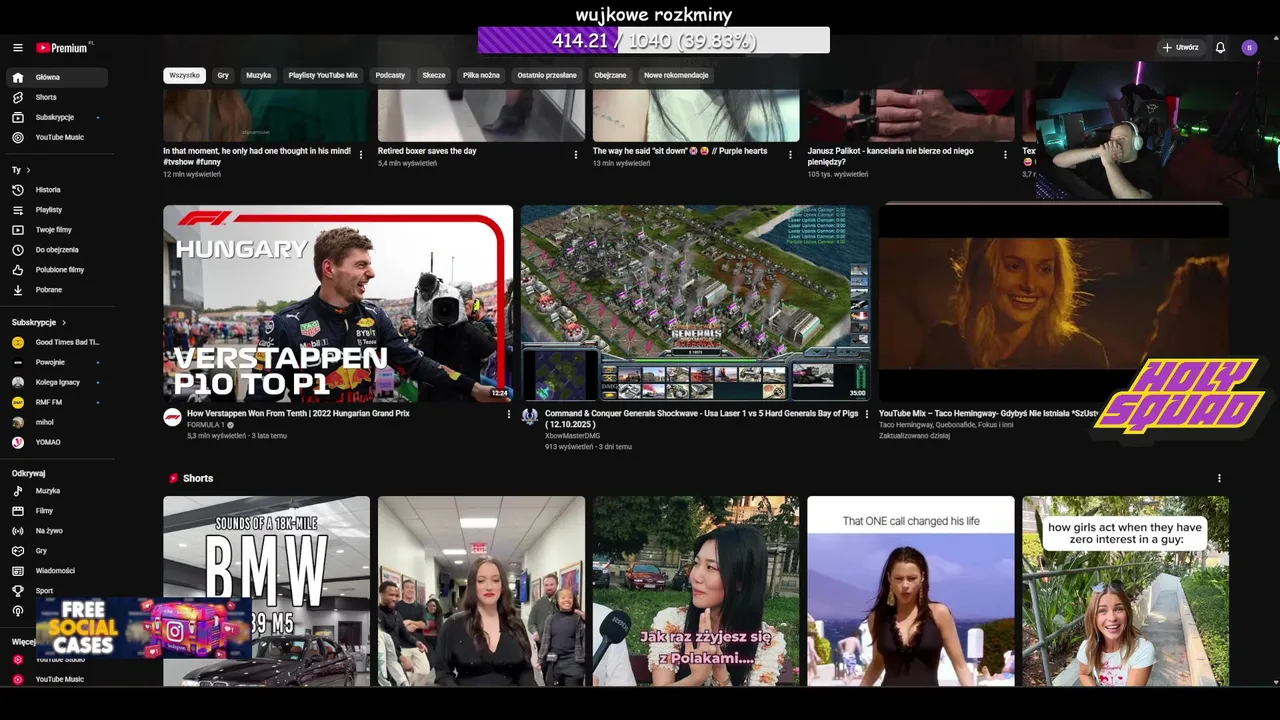Open YouTube Music in top sidebar
This screenshot has width=1280, height=720.
(x=56, y=137)
